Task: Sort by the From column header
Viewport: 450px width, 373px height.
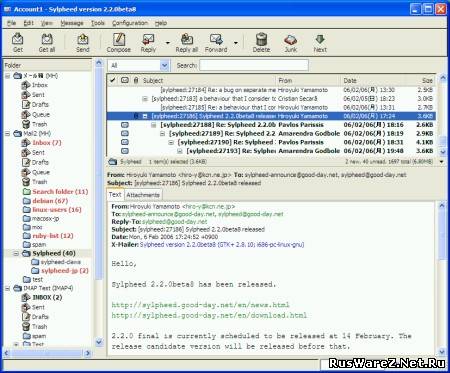Action: pos(308,80)
